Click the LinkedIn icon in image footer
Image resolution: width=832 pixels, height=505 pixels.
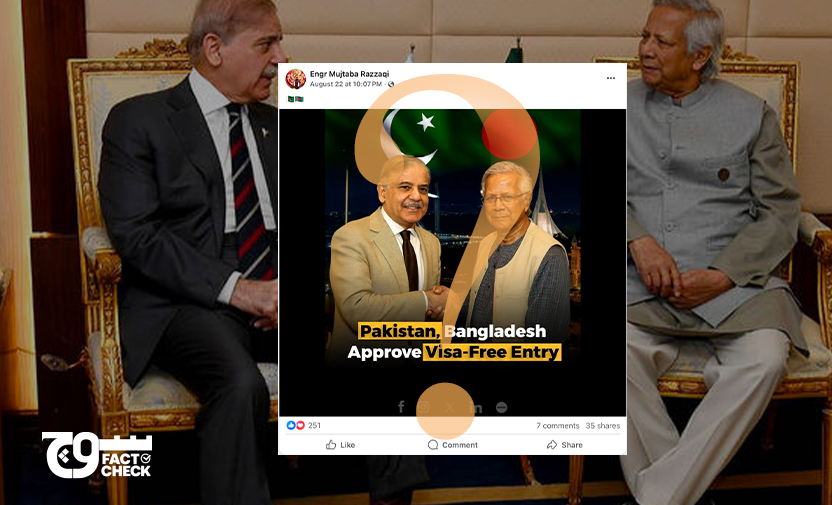tap(476, 407)
